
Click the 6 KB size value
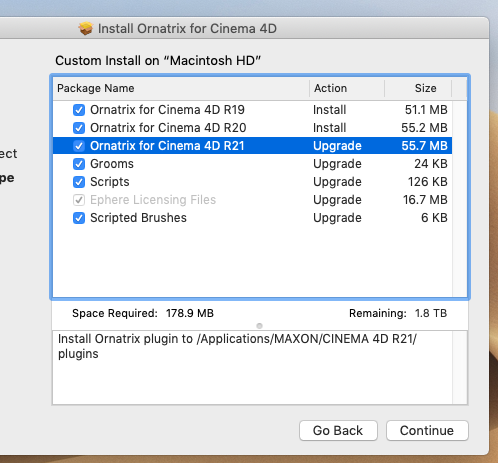pyautogui.click(x=434, y=218)
